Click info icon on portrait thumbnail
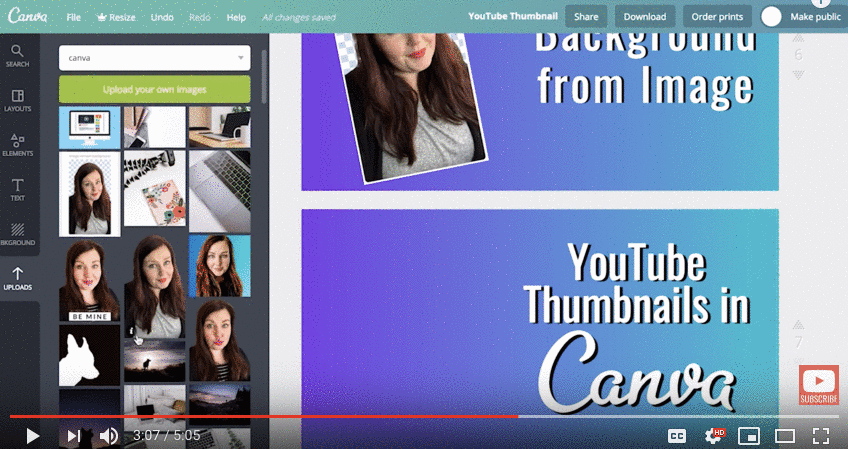 pos(130,331)
